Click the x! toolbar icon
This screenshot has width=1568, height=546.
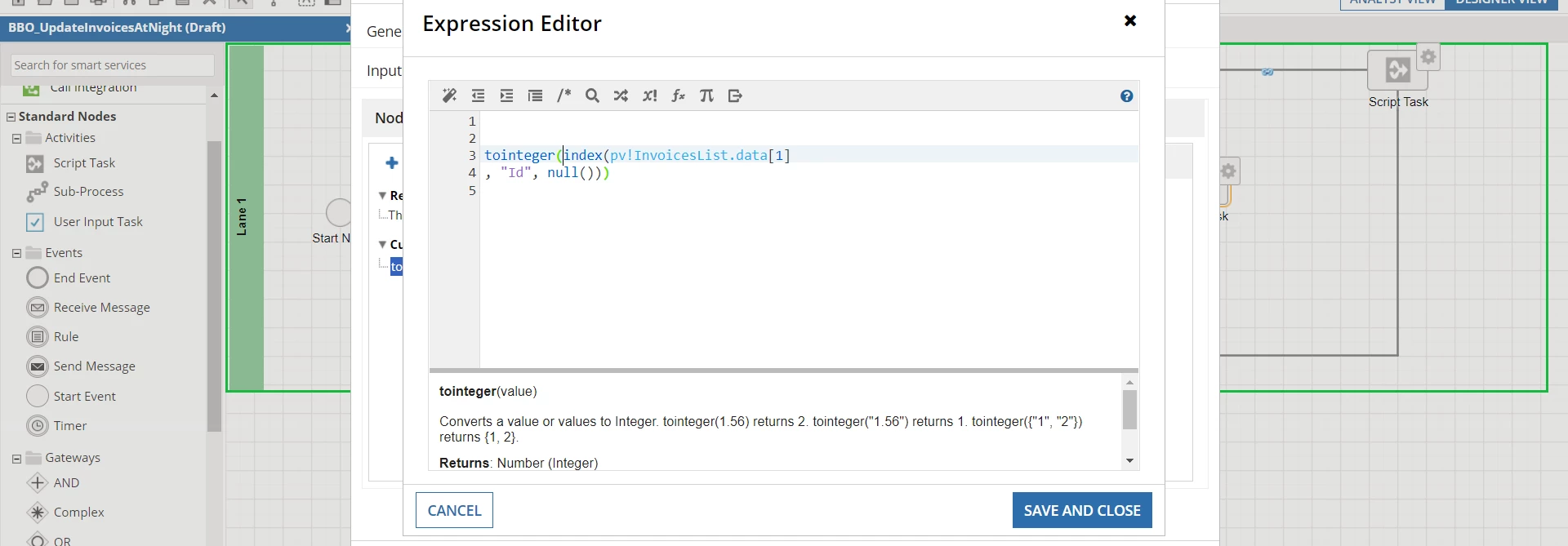coord(649,96)
